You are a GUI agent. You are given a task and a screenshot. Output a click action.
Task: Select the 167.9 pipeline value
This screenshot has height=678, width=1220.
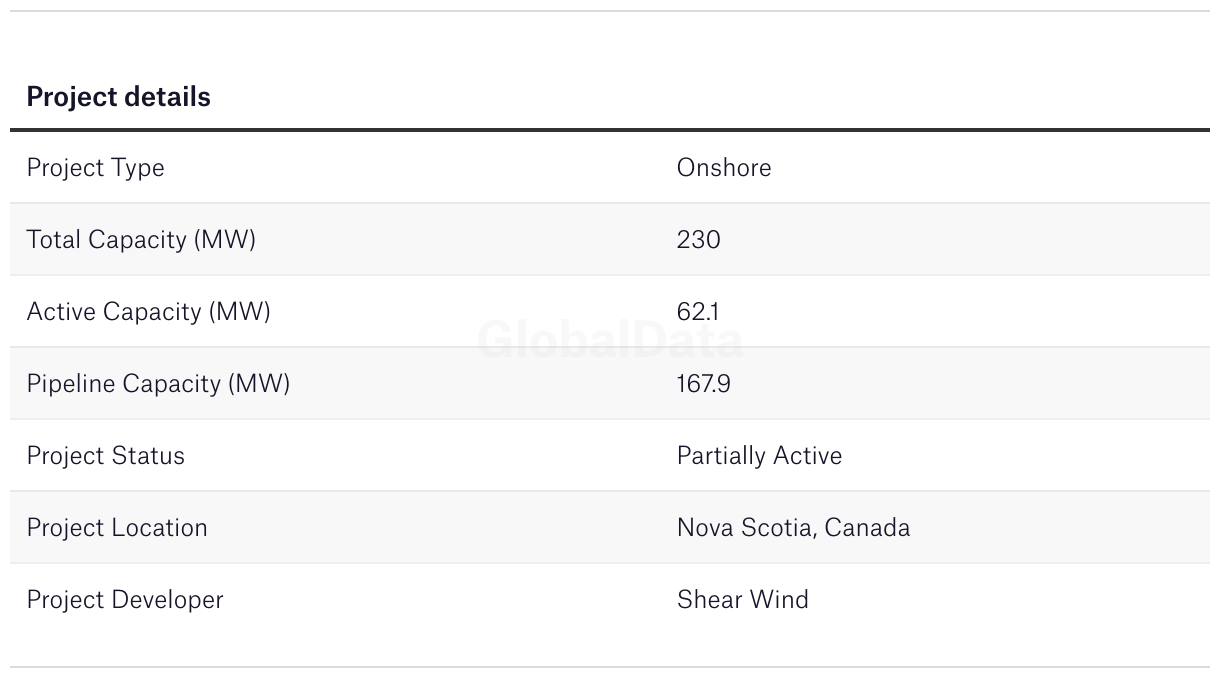click(703, 384)
